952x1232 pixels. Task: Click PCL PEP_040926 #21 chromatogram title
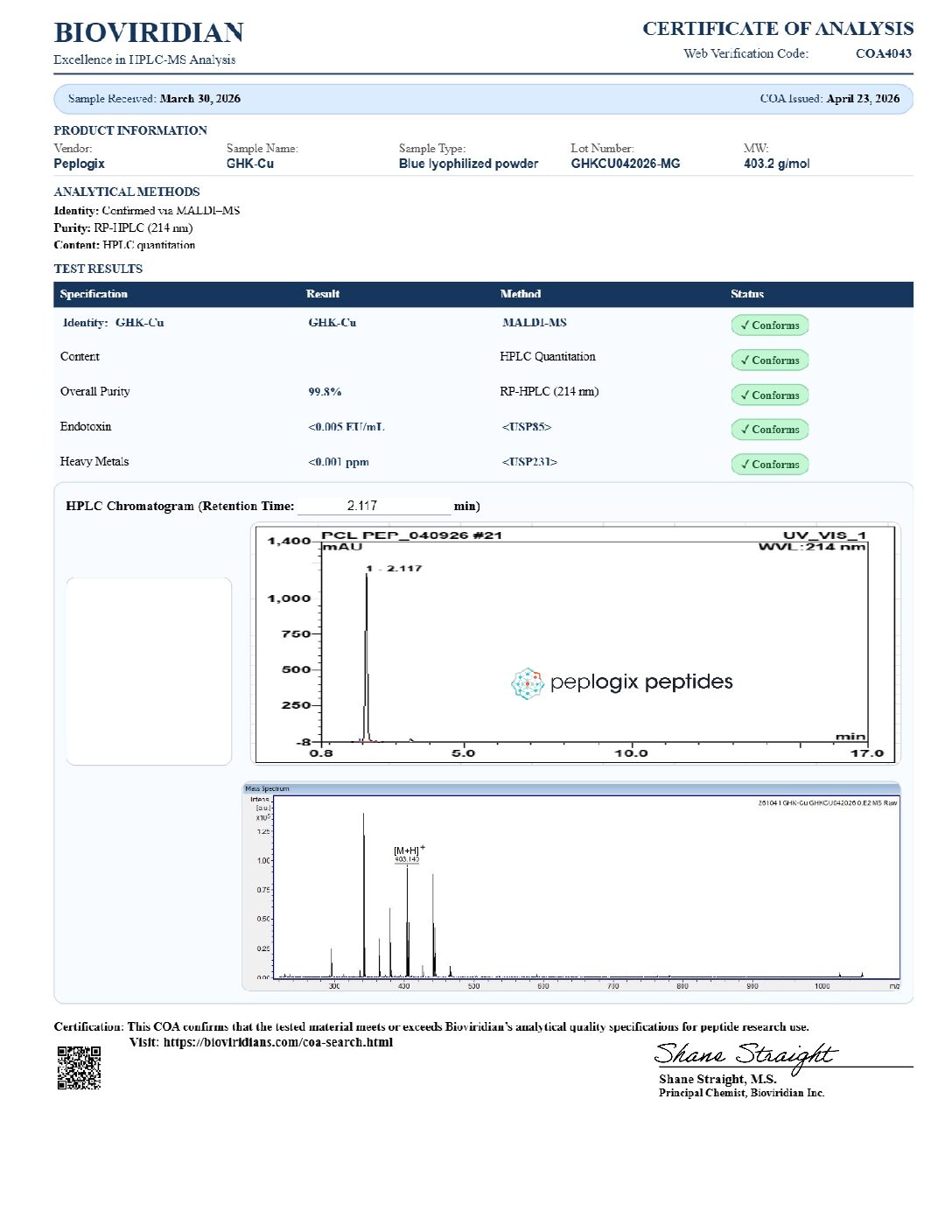pos(411,535)
